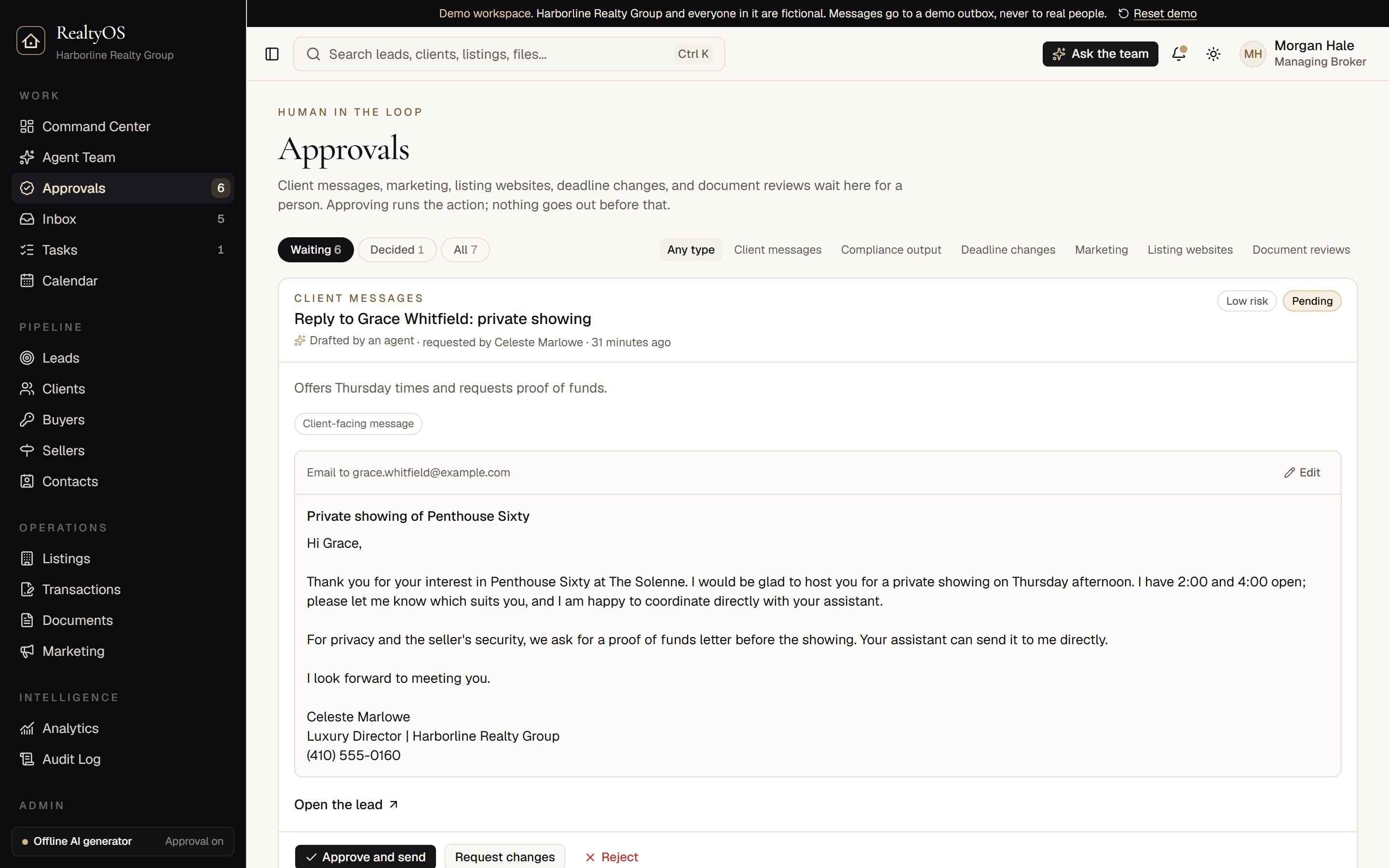Click the Pending status badge

(x=1312, y=301)
